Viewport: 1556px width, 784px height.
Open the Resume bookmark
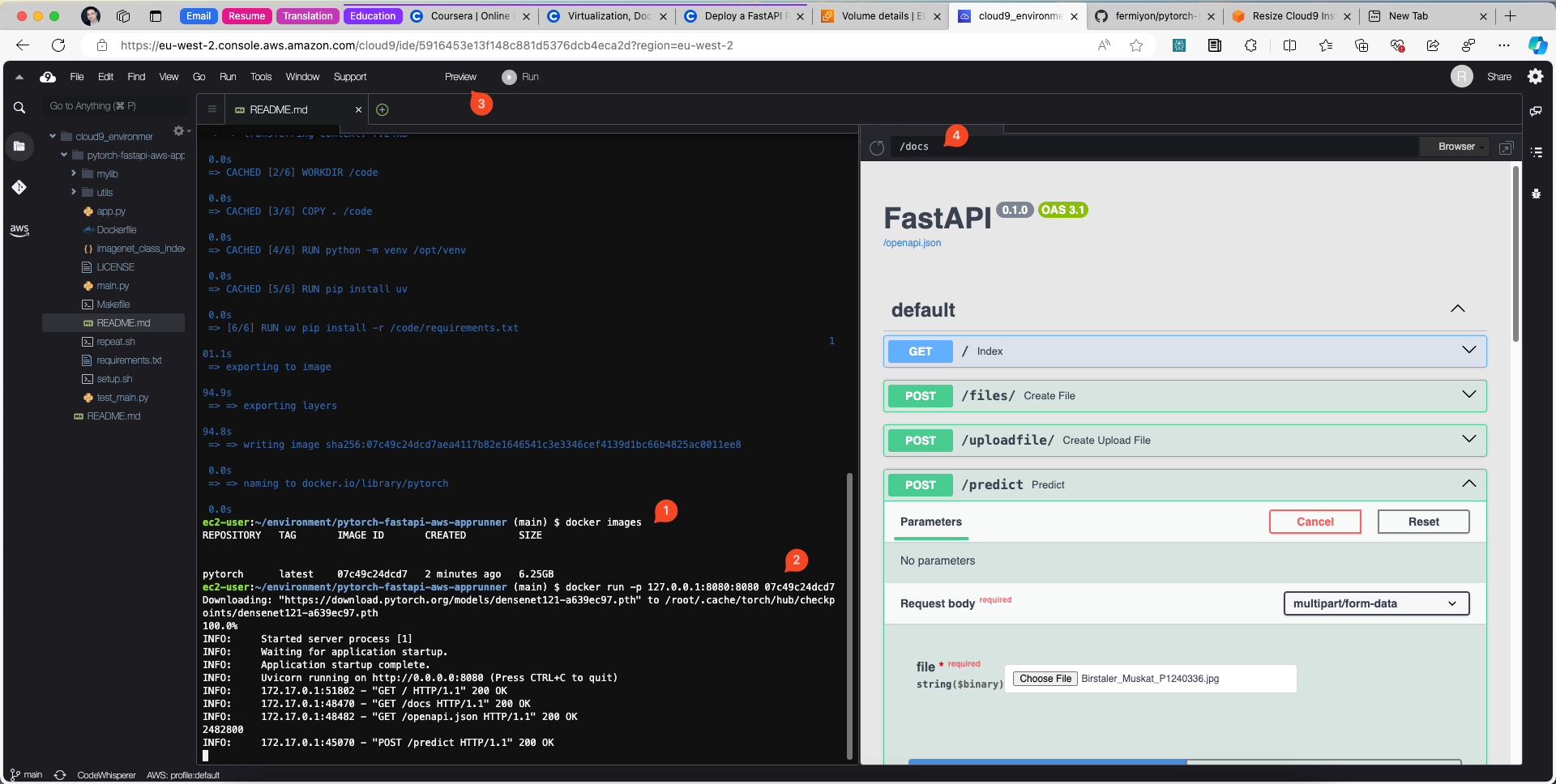pos(246,16)
